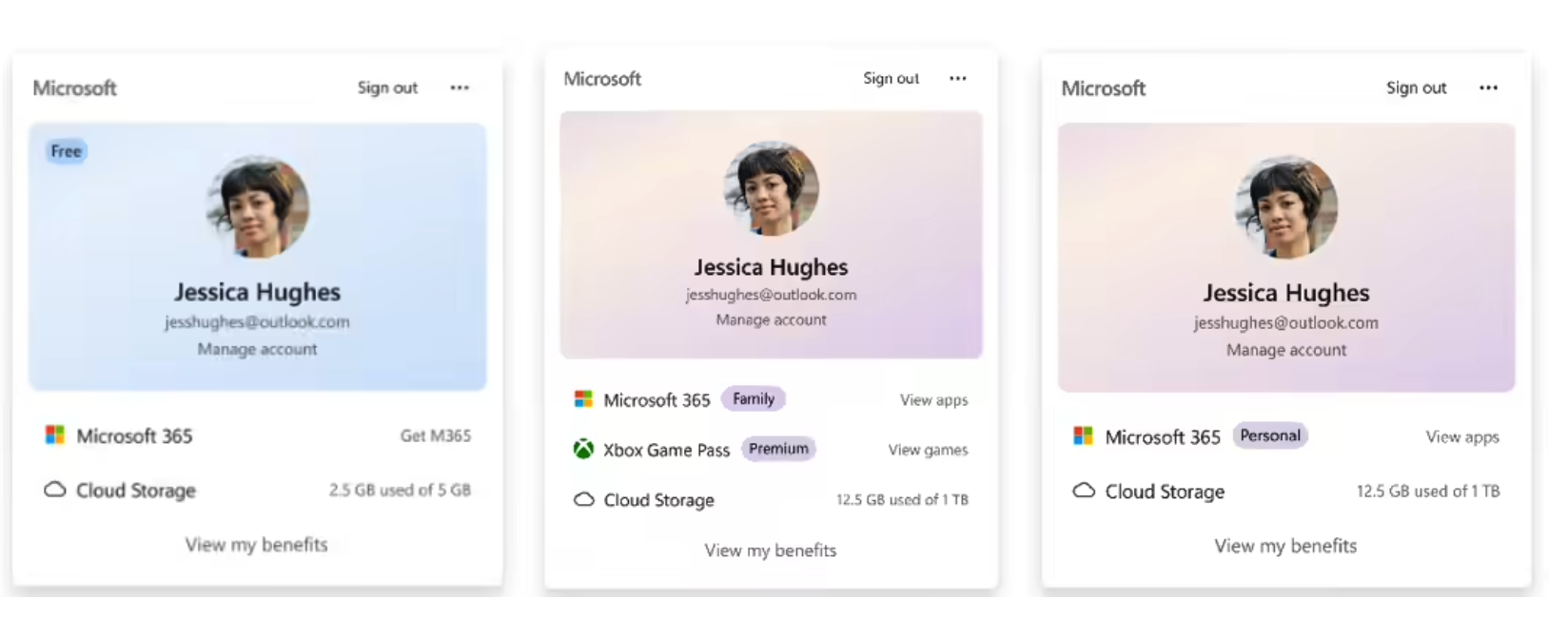
Task: Open Manage account on the Family card
Action: pos(771,320)
